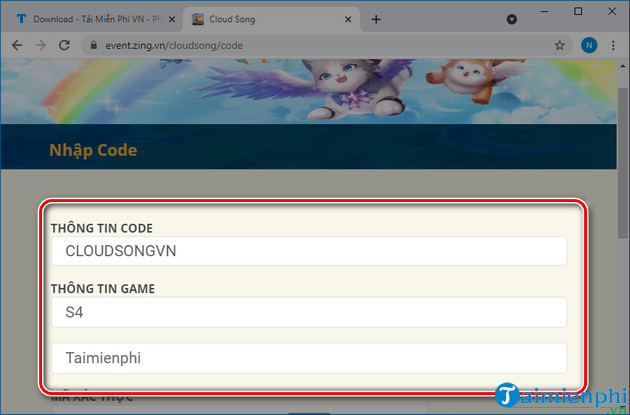Open the Chrome three-dot menu

pyautogui.click(x=613, y=45)
